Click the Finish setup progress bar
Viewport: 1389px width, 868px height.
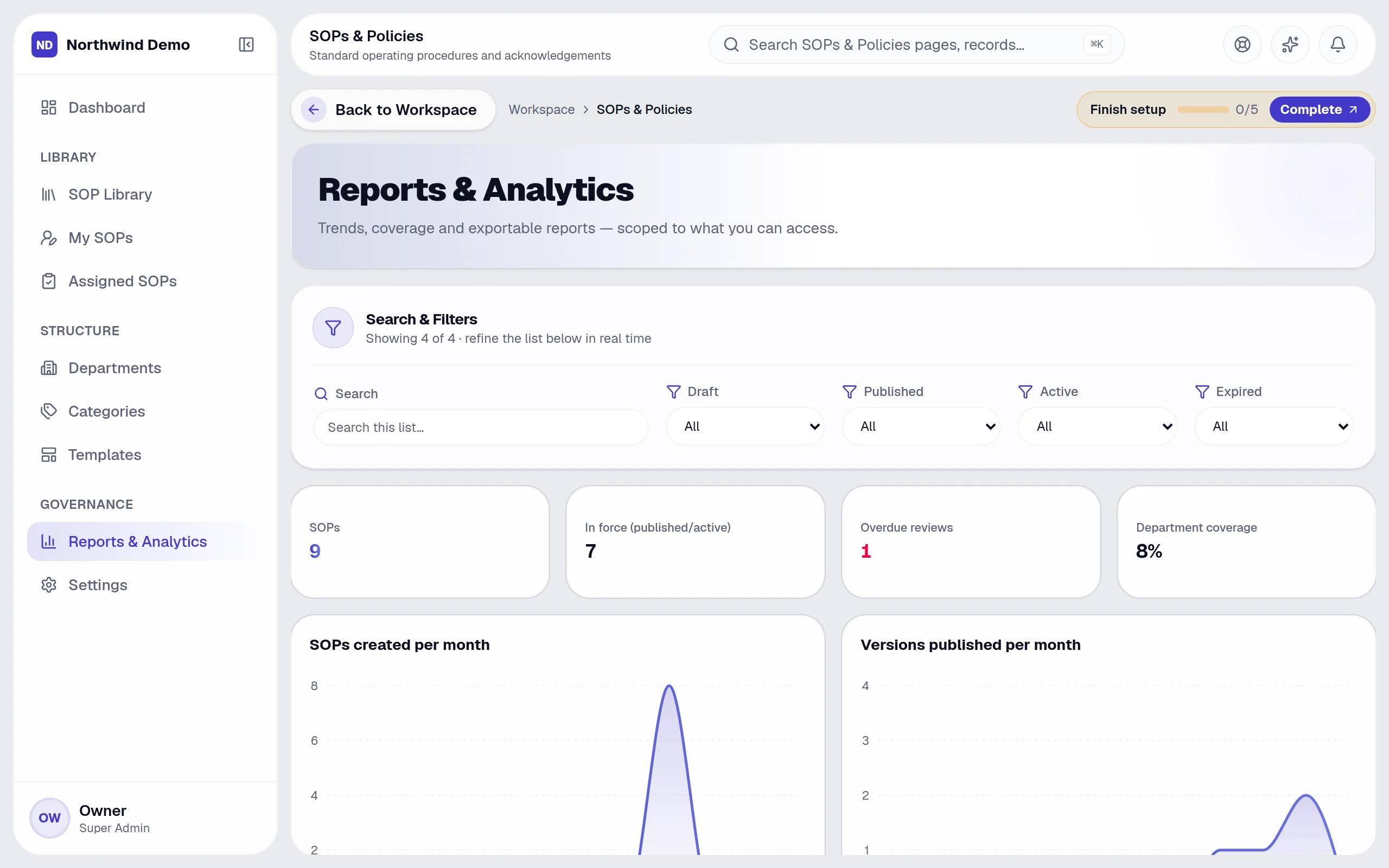[x=1203, y=110]
